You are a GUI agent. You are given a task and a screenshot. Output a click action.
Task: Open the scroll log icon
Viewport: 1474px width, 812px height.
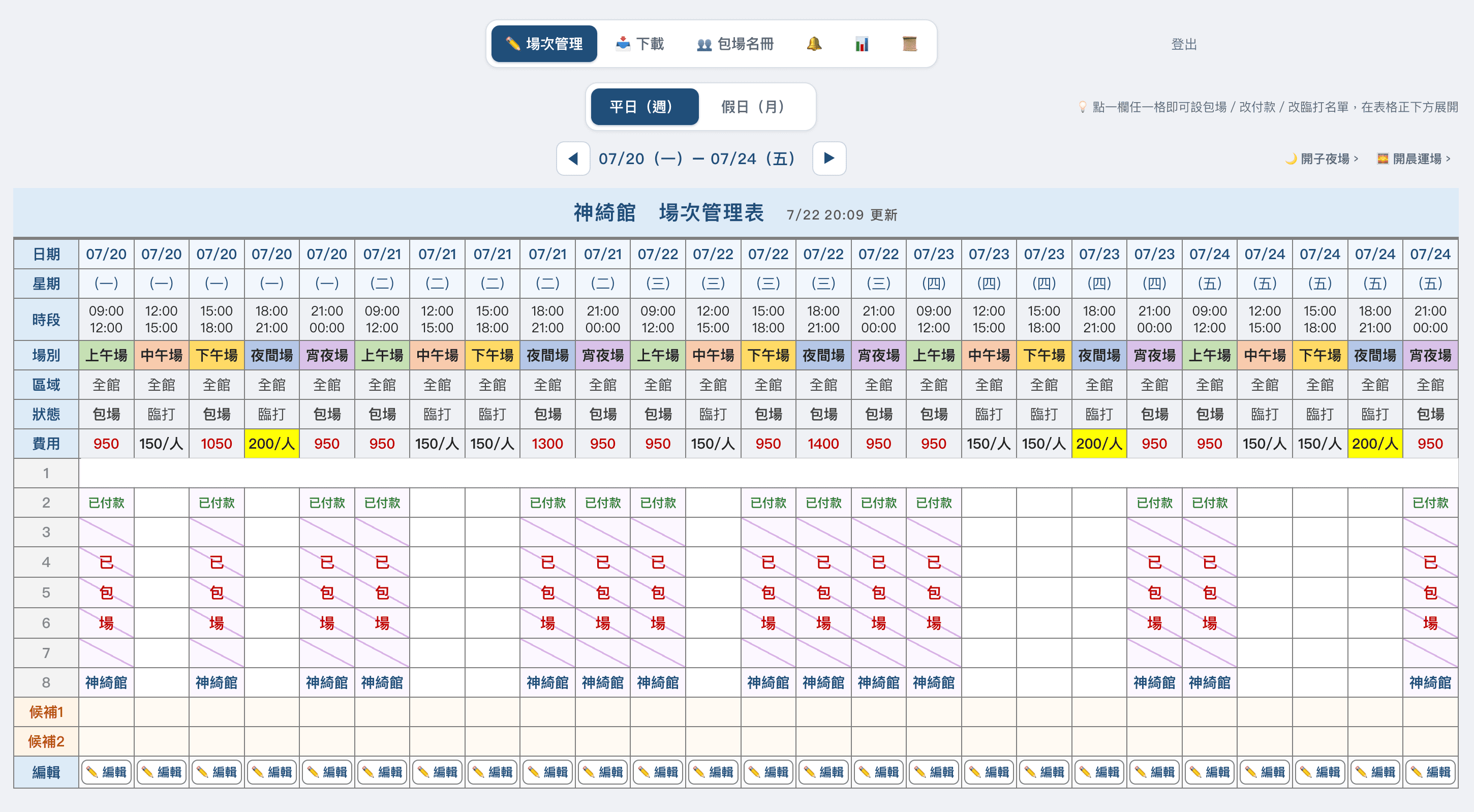point(910,44)
